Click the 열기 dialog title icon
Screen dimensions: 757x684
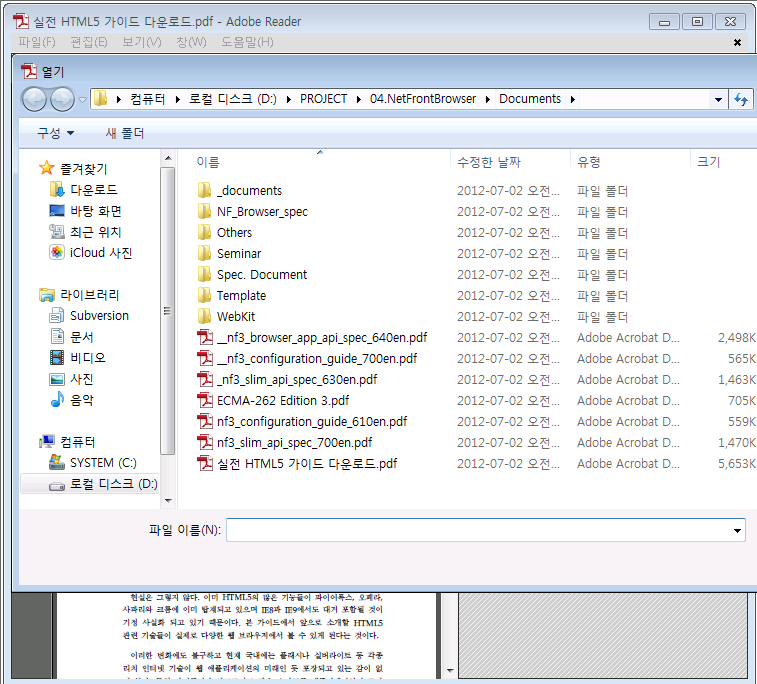tap(29, 71)
